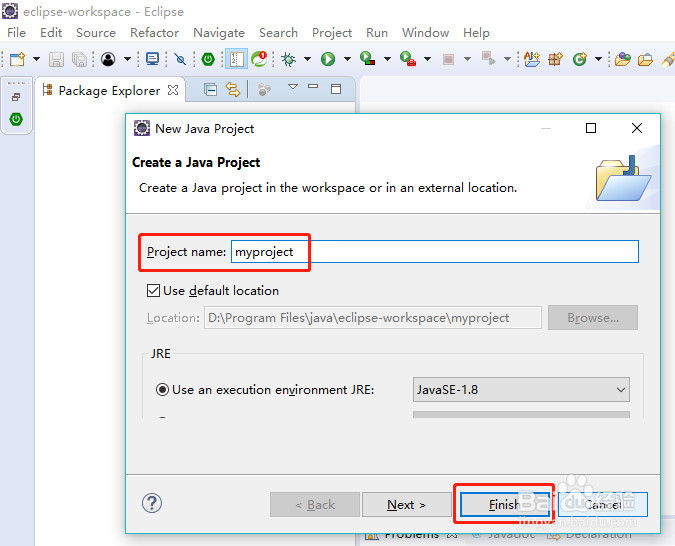Click the skip breakpoints toolbar icon
675x546 pixels.
tap(180, 59)
